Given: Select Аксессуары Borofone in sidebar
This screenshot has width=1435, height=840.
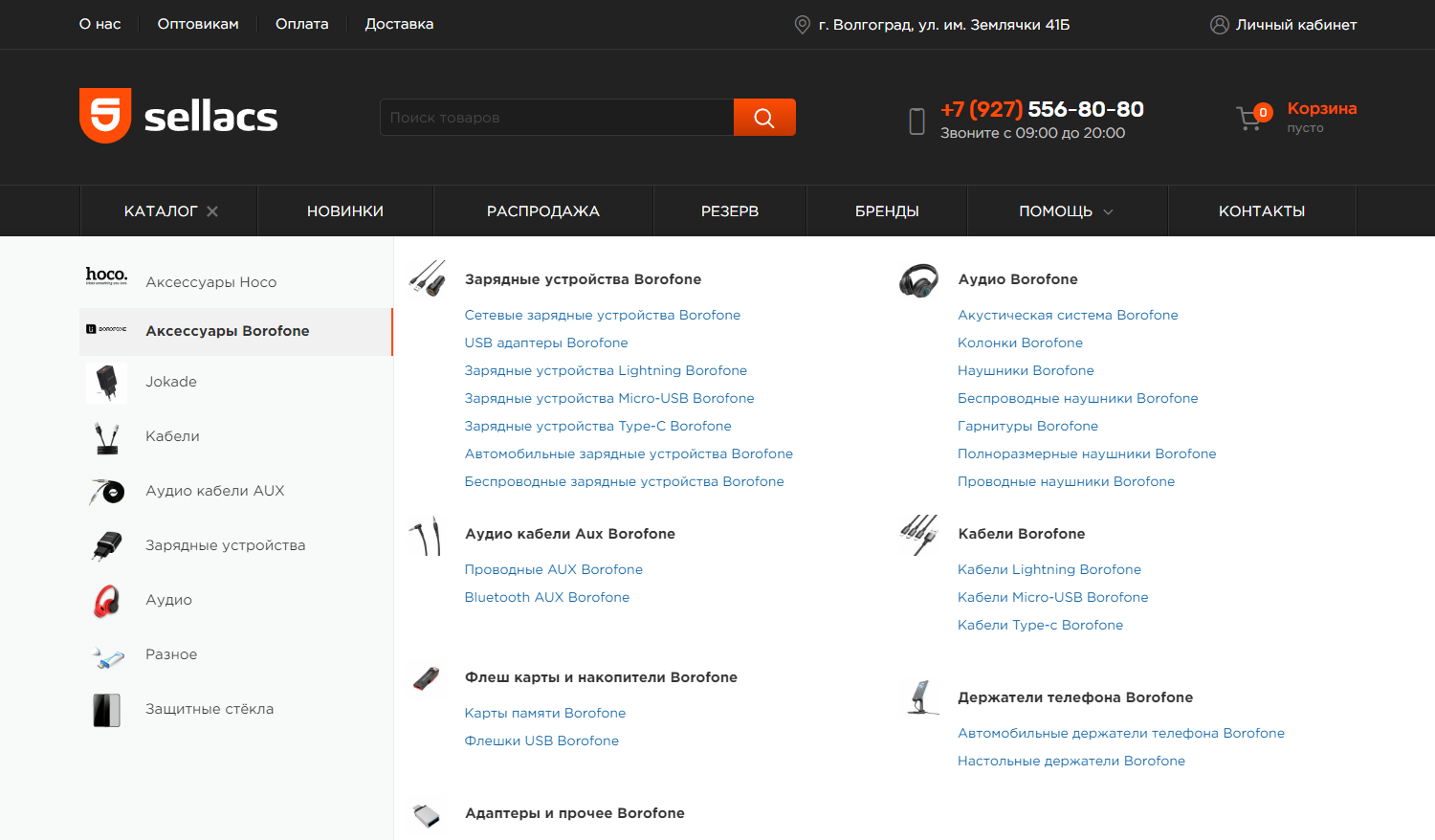Looking at the screenshot, I should pyautogui.click(x=228, y=331).
